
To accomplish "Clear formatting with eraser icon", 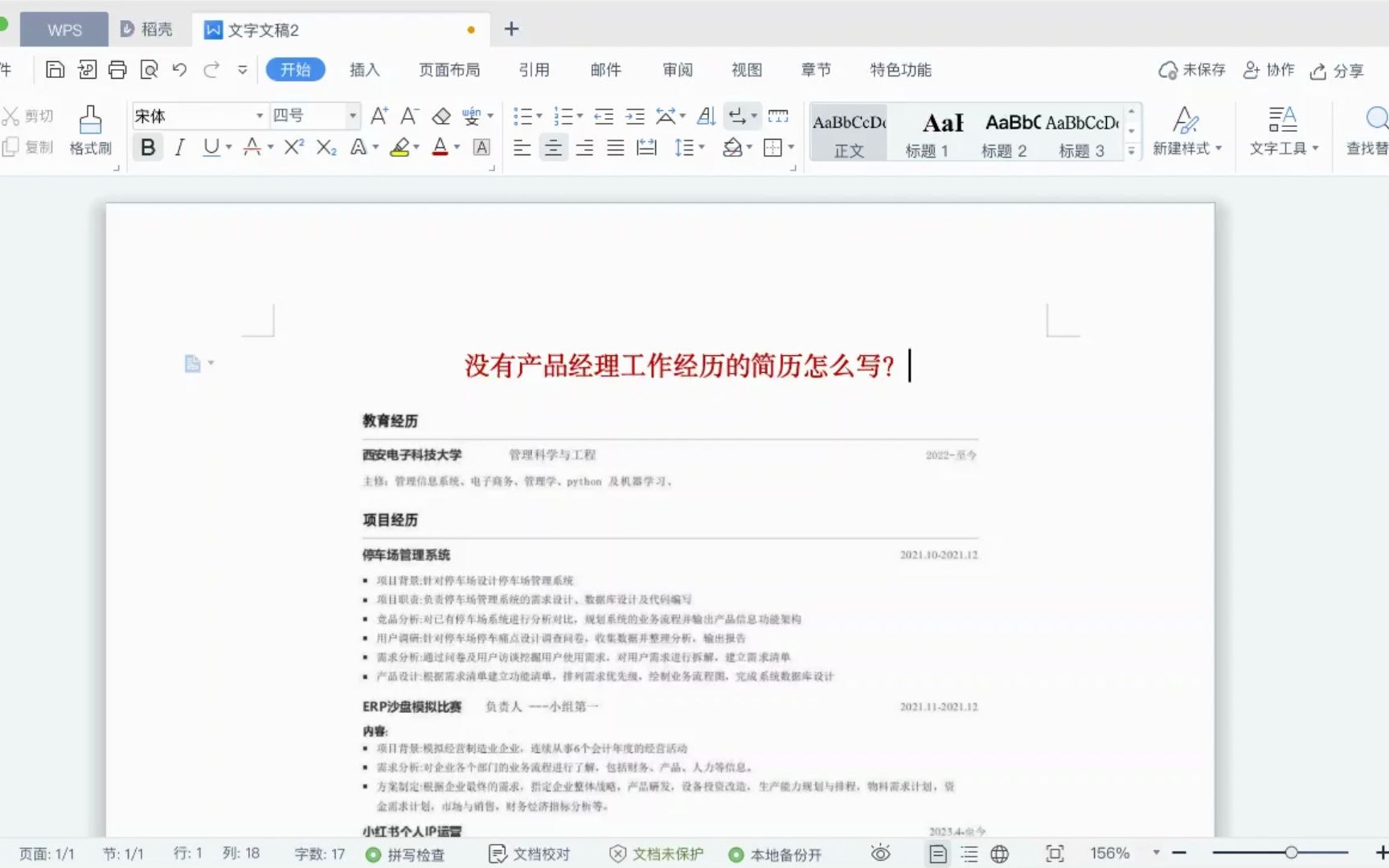I will [x=441, y=117].
